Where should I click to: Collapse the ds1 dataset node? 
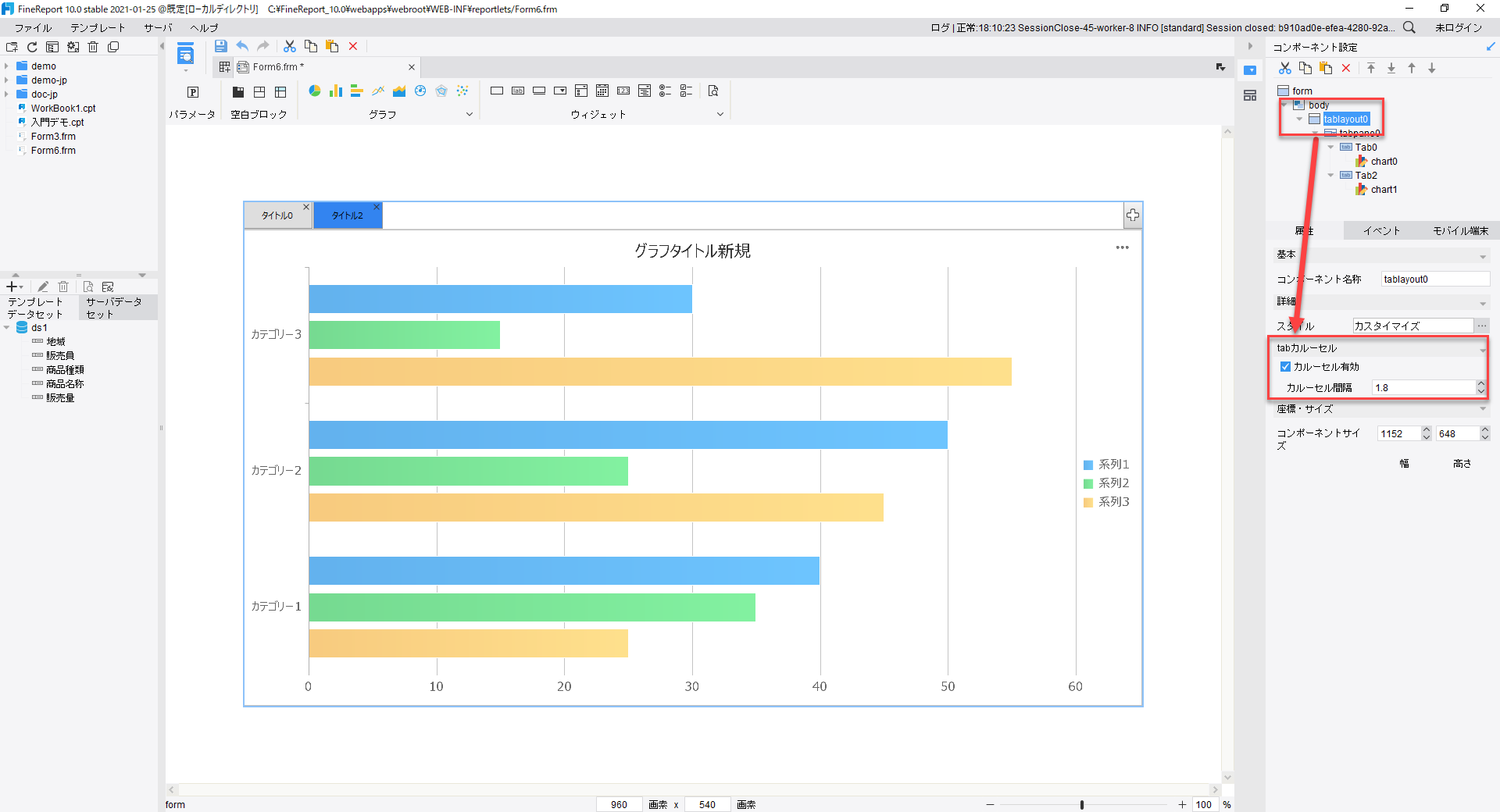coord(7,328)
